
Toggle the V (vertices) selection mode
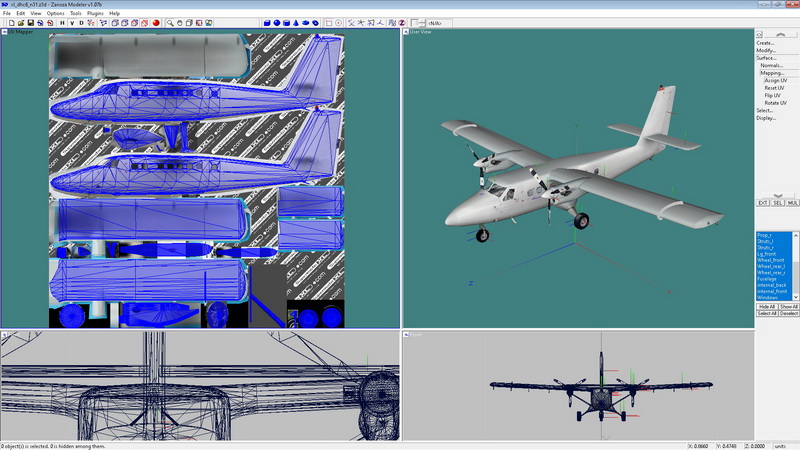coord(71,22)
